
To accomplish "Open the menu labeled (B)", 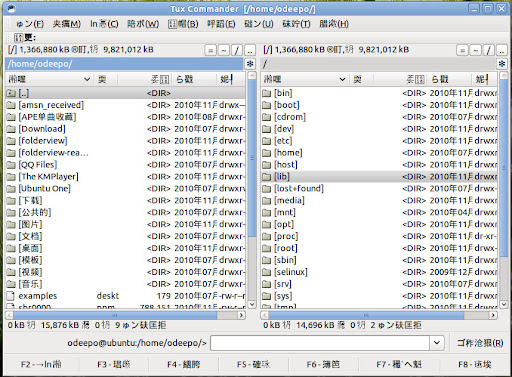I will pos(183,24).
